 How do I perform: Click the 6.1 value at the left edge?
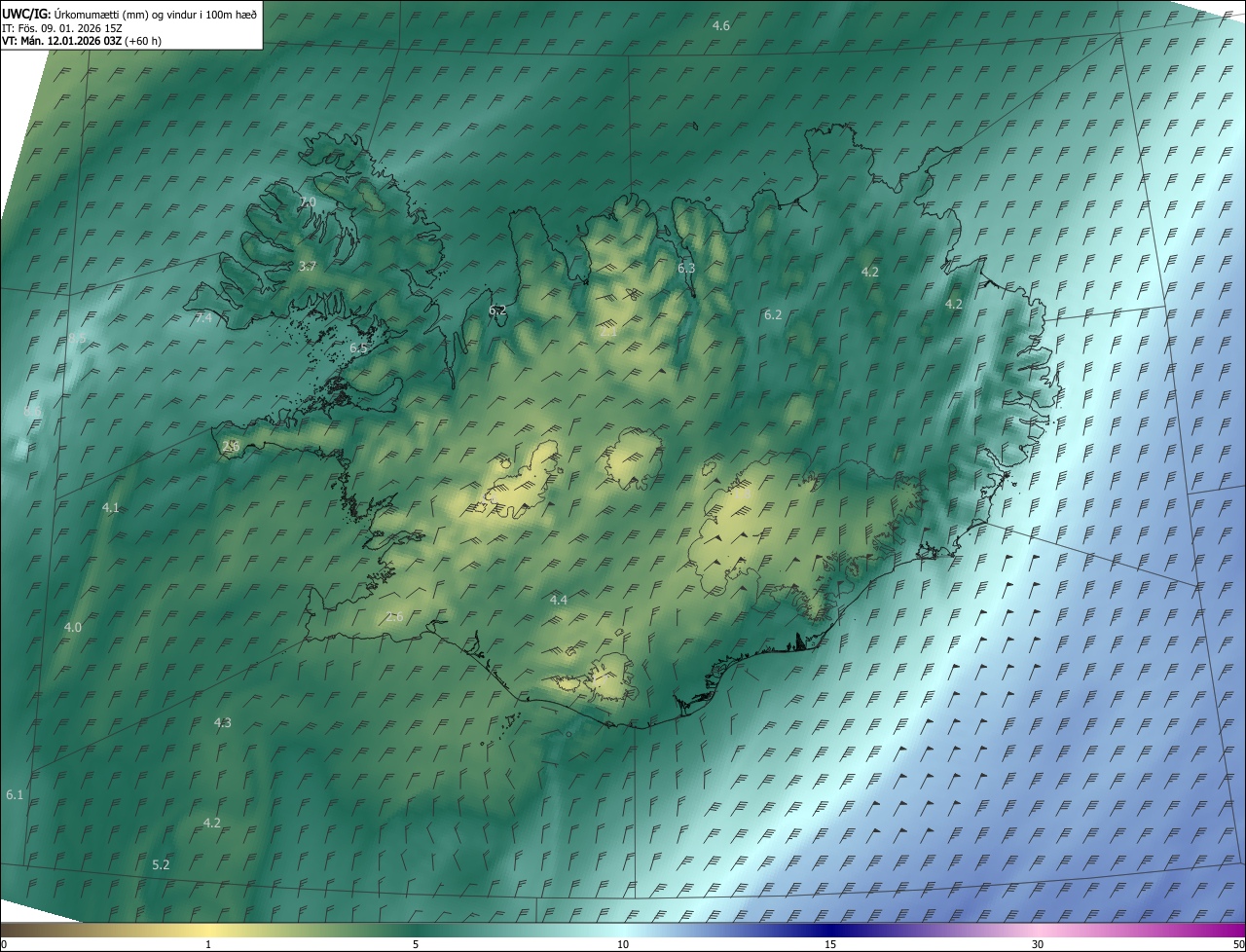pos(15,795)
